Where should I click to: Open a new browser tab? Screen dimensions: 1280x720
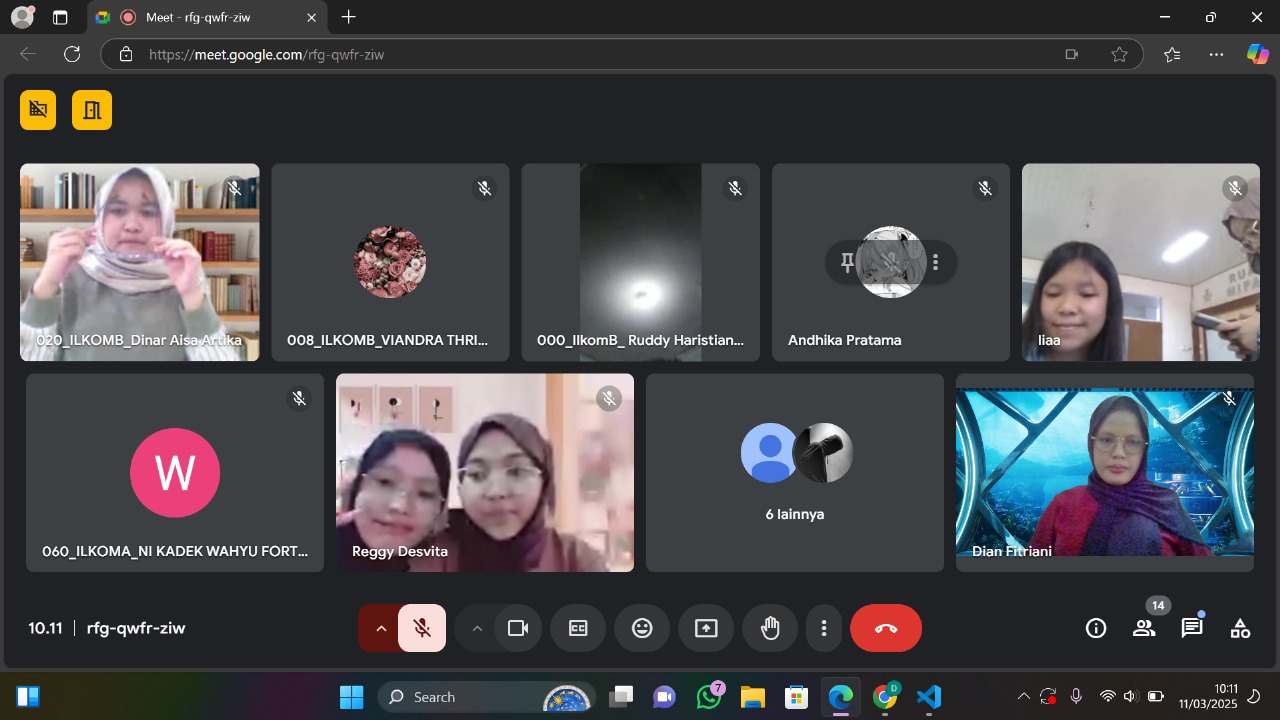tap(348, 17)
